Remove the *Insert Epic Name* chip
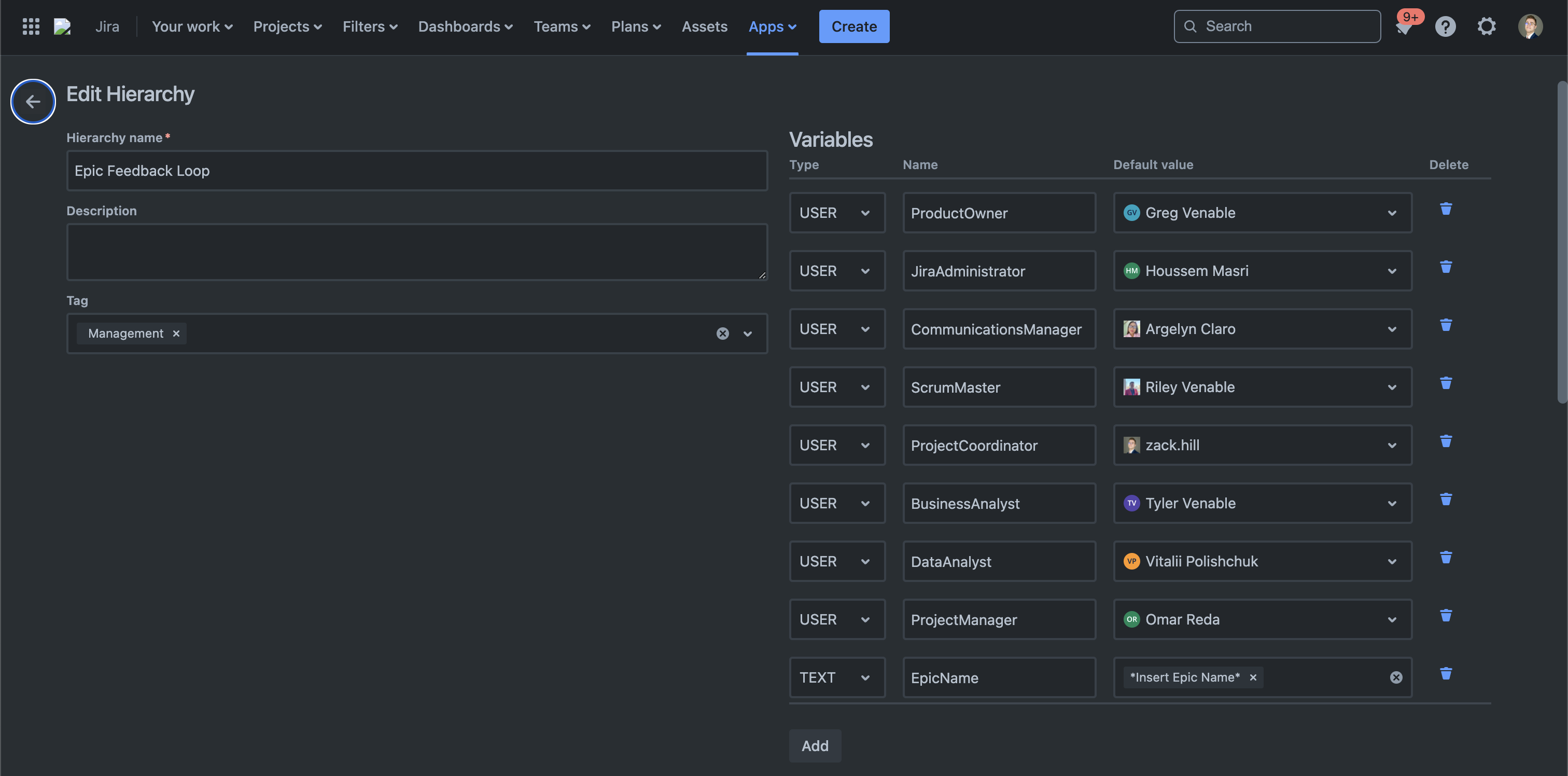The height and width of the screenshot is (776, 1568). [1253, 677]
